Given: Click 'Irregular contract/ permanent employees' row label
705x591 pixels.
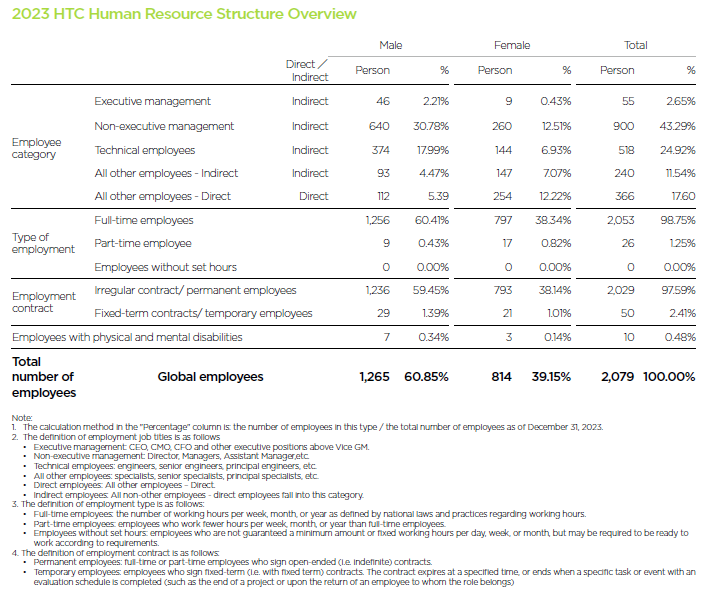Looking at the screenshot, I should (195, 290).
